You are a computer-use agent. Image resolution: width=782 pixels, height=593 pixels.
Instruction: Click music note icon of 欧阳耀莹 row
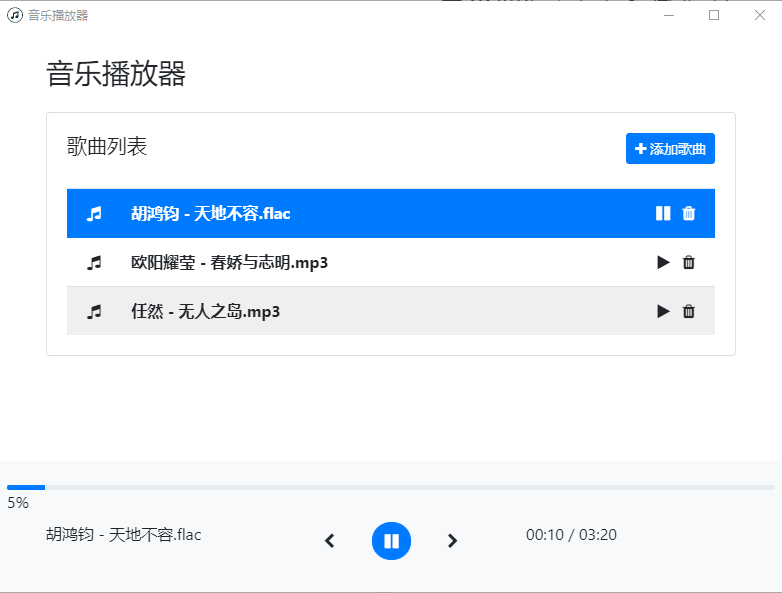94,262
